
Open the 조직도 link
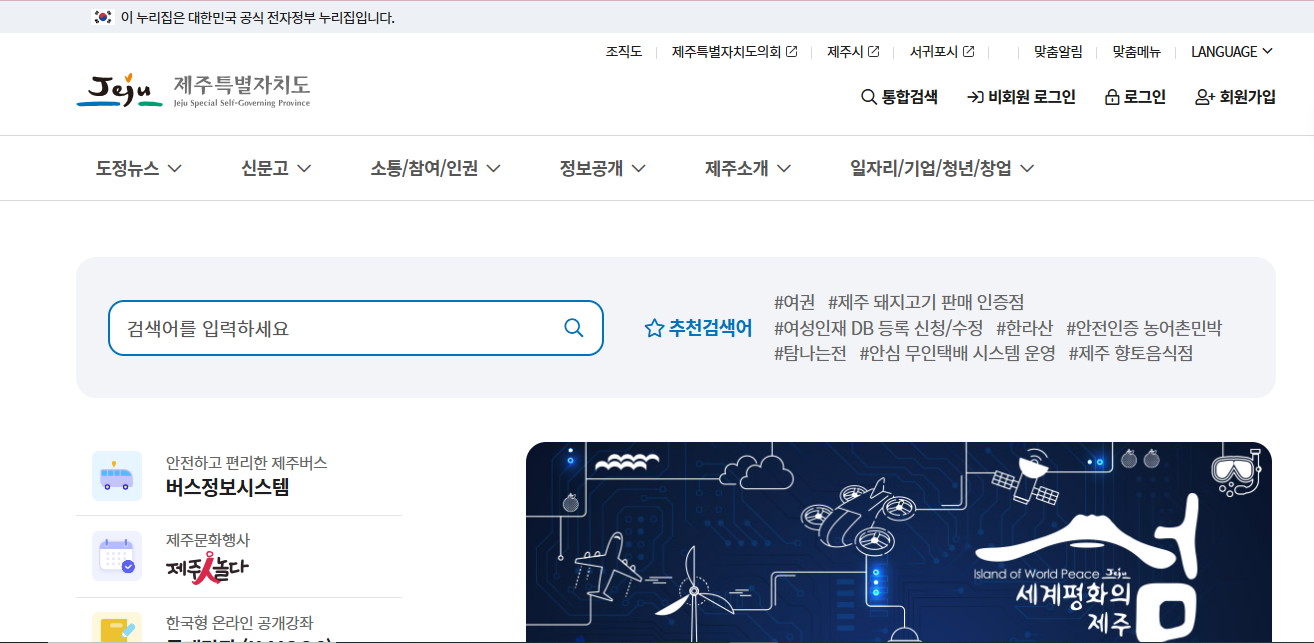[623, 52]
